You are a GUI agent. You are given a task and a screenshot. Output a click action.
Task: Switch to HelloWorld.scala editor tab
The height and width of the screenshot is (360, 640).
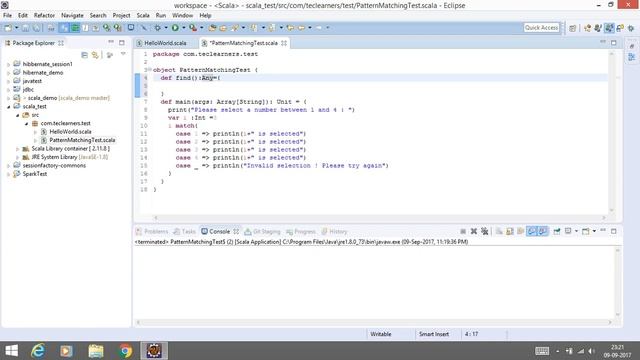pyautogui.click(x=165, y=43)
